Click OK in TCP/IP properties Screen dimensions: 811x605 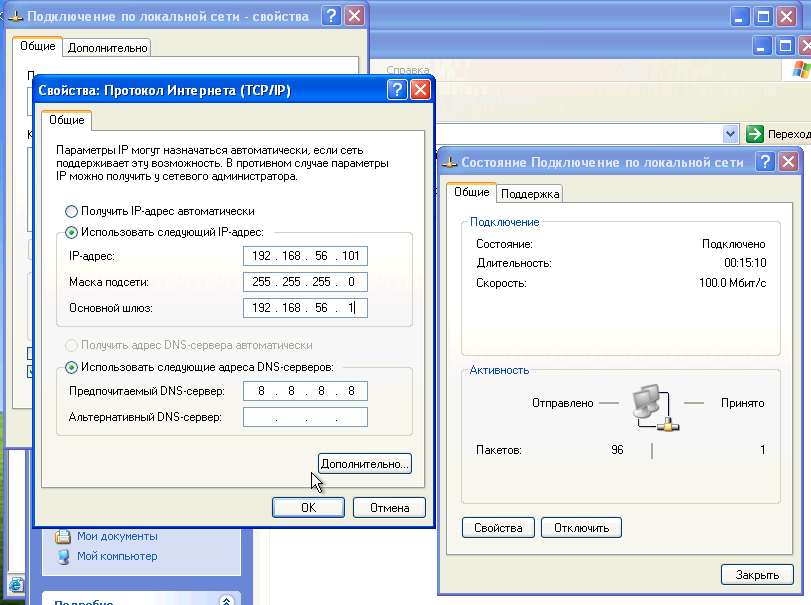coord(308,508)
